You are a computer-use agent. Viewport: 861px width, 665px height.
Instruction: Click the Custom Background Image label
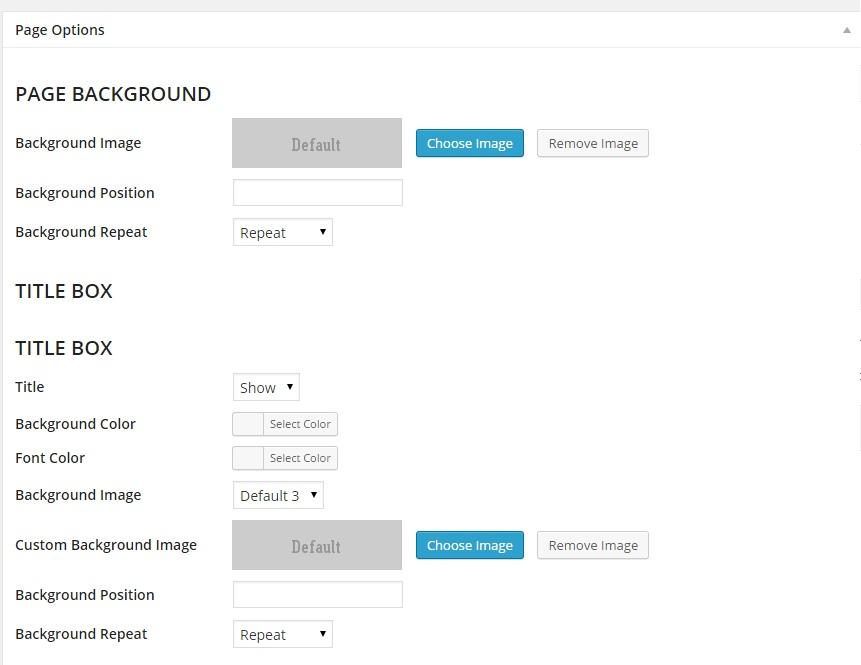106,545
